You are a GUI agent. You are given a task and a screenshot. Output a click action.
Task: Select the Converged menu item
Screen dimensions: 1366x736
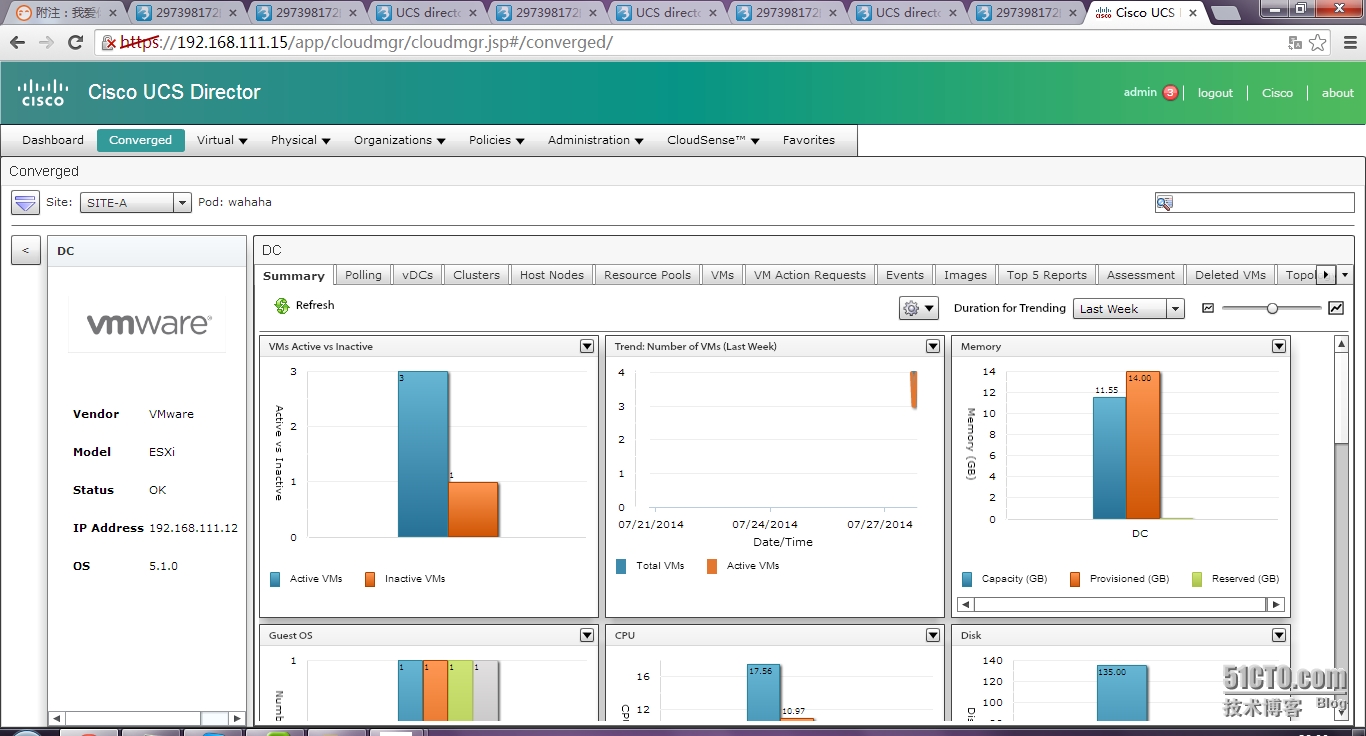[141, 140]
